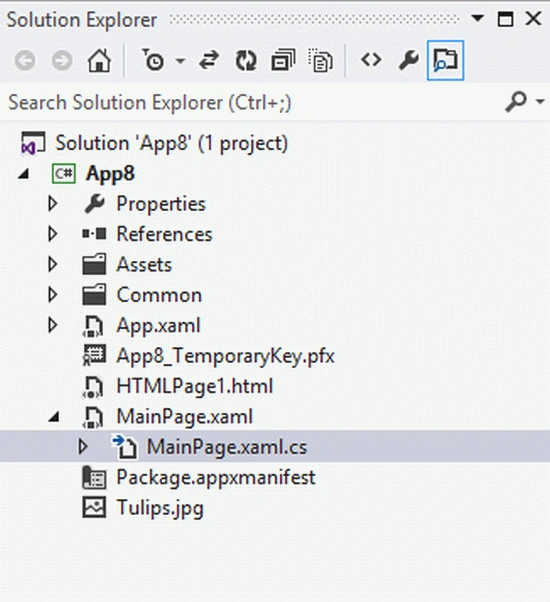Select MainPage.xaml file
The image size is (550, 602).
point(185,417)
